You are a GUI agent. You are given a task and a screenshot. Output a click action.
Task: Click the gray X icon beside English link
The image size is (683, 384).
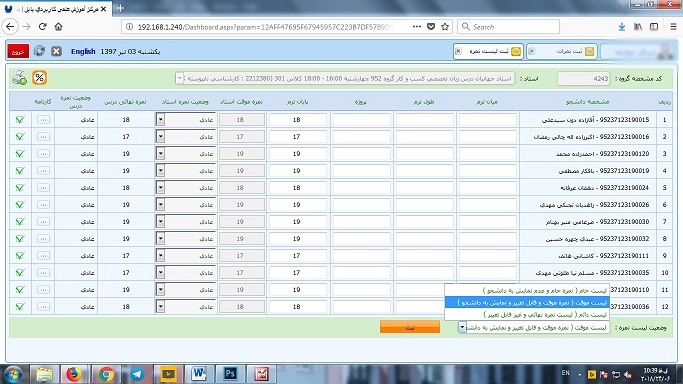56,51
